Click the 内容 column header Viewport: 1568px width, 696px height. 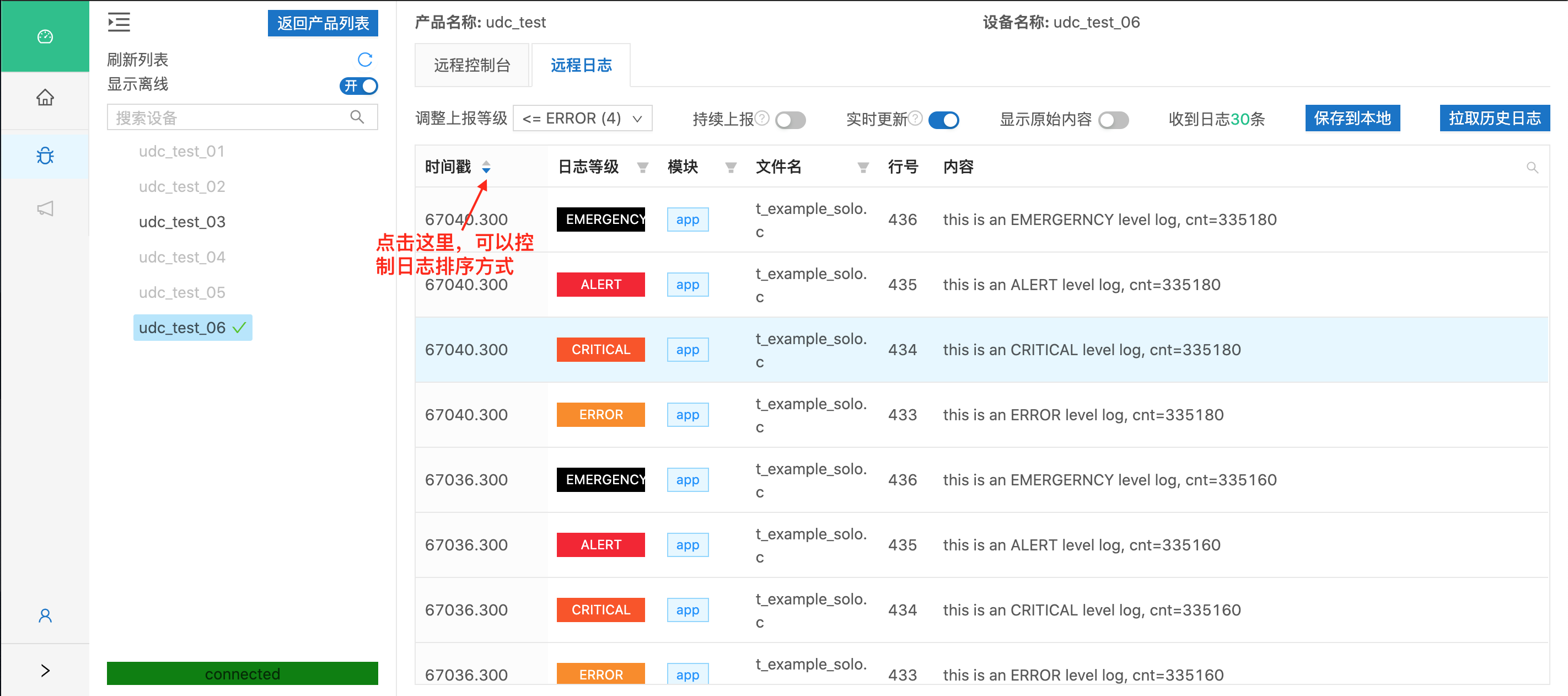coord(958,167)
